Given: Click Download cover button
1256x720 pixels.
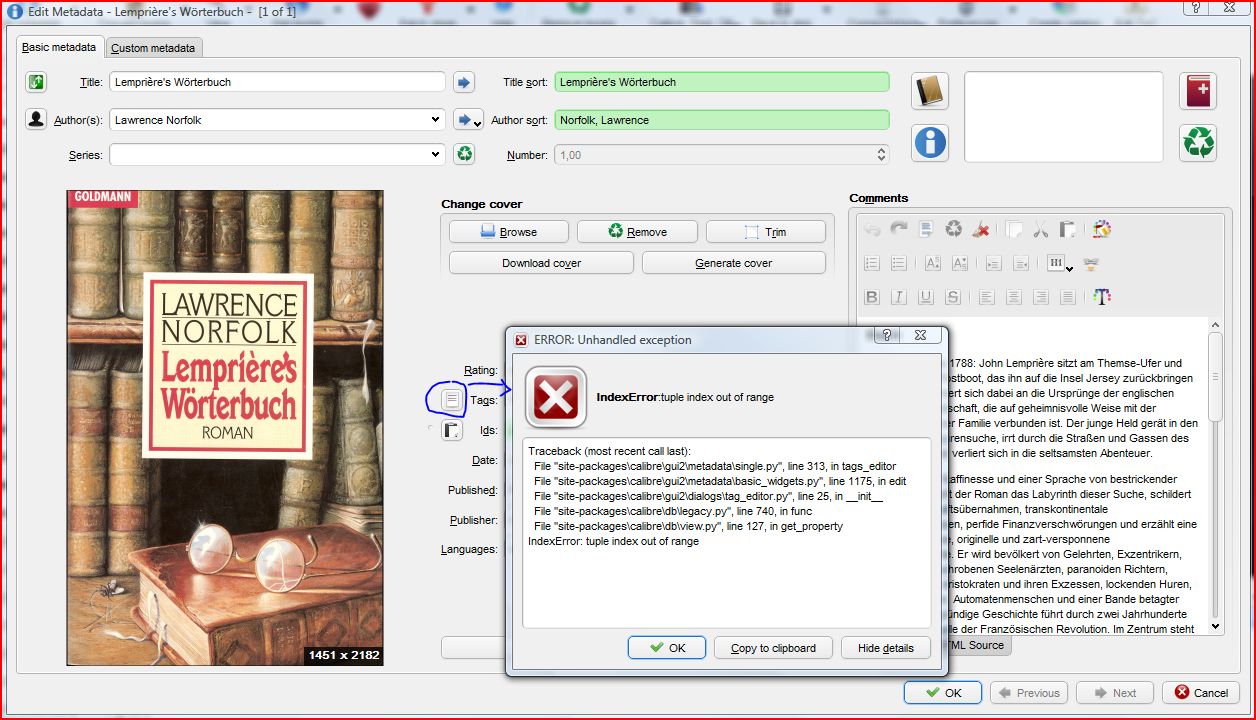Looking at the screenshot, I should coord(541,263).
